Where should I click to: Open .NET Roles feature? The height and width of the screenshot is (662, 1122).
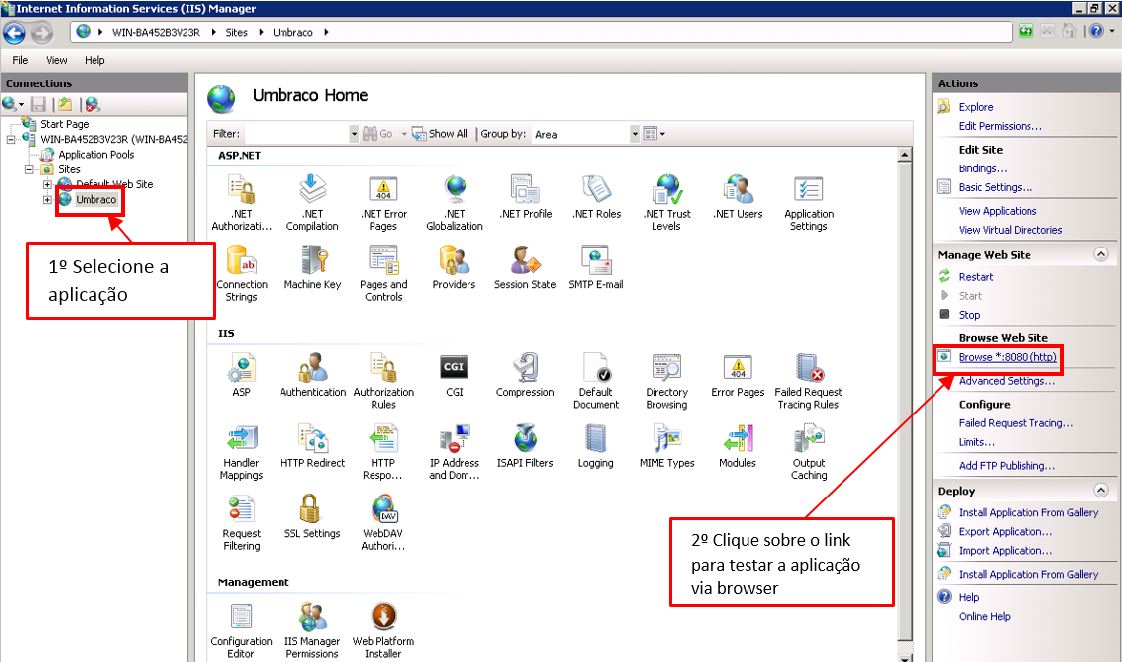(596, 197)
